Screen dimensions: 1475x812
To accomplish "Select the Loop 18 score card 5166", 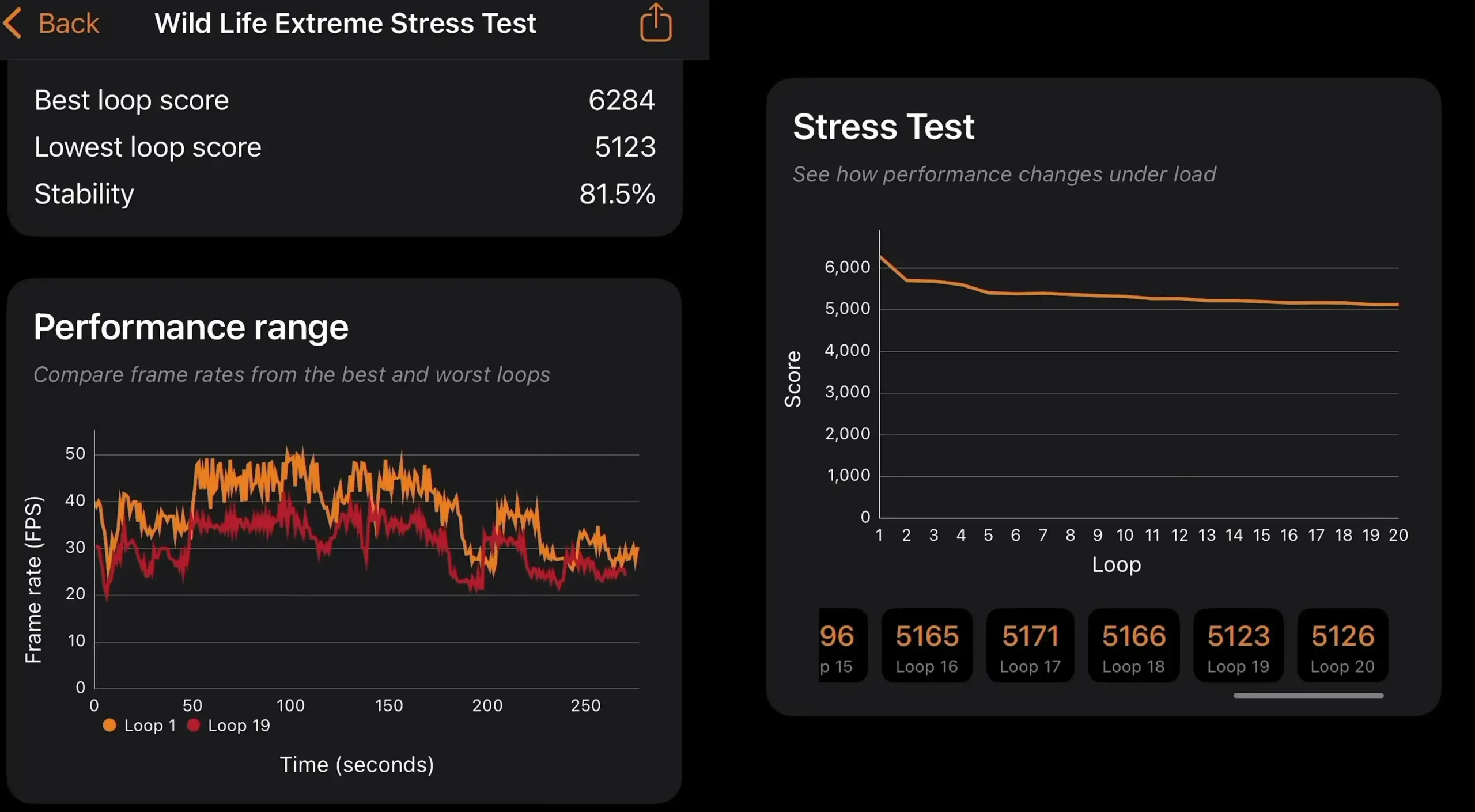I will tap(1134, 646).
